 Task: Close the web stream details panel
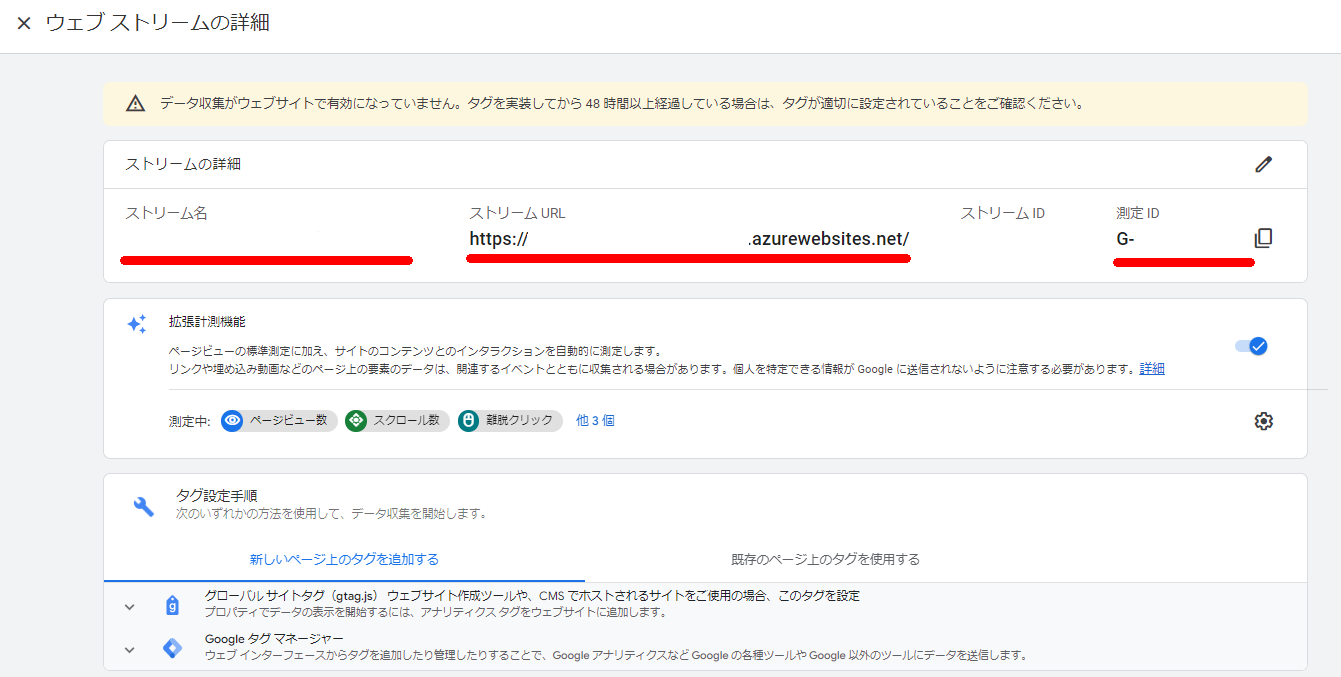[x=24, y=23]
